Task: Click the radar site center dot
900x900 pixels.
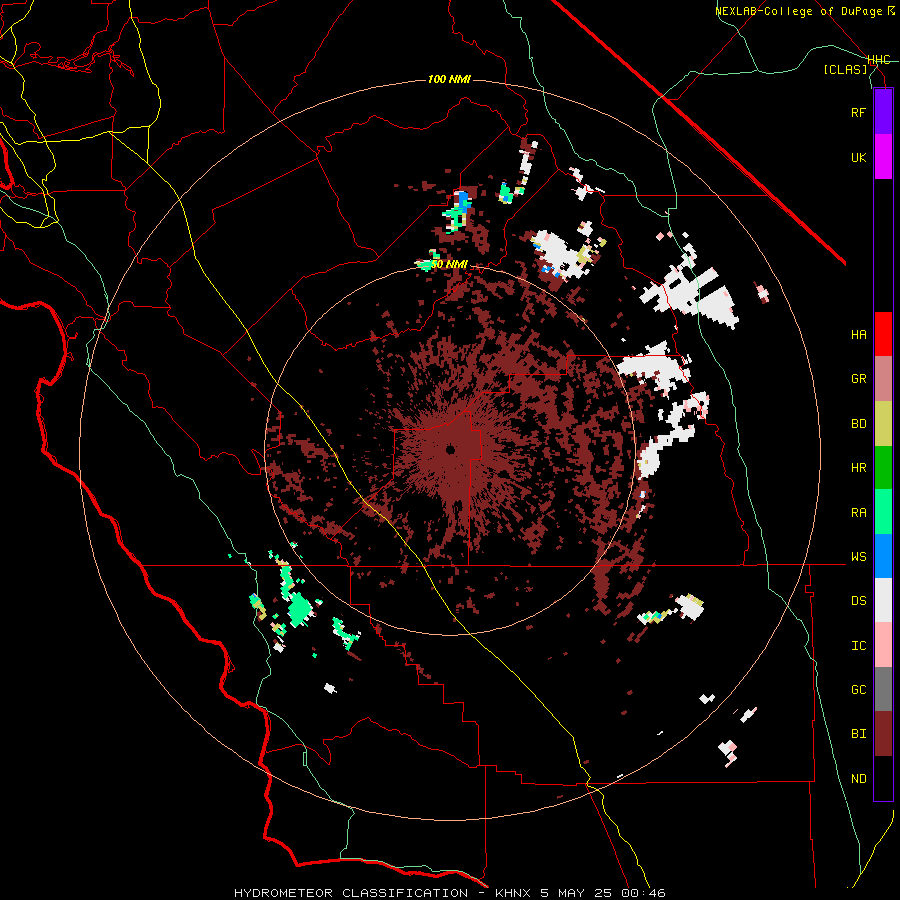Action: pyautogui.click(x=451, y=449)
